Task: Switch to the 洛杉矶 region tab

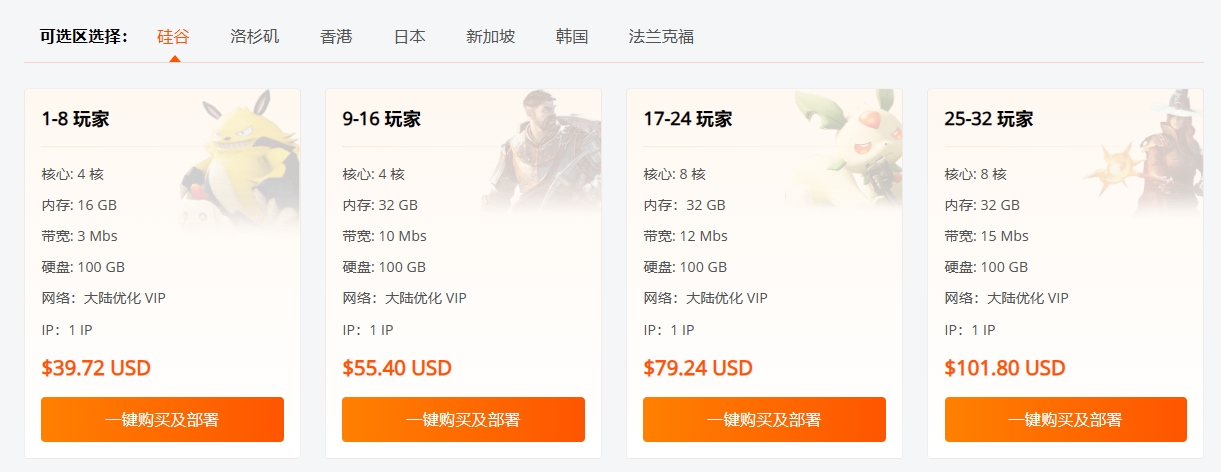Action: click(x=254, y=37)
